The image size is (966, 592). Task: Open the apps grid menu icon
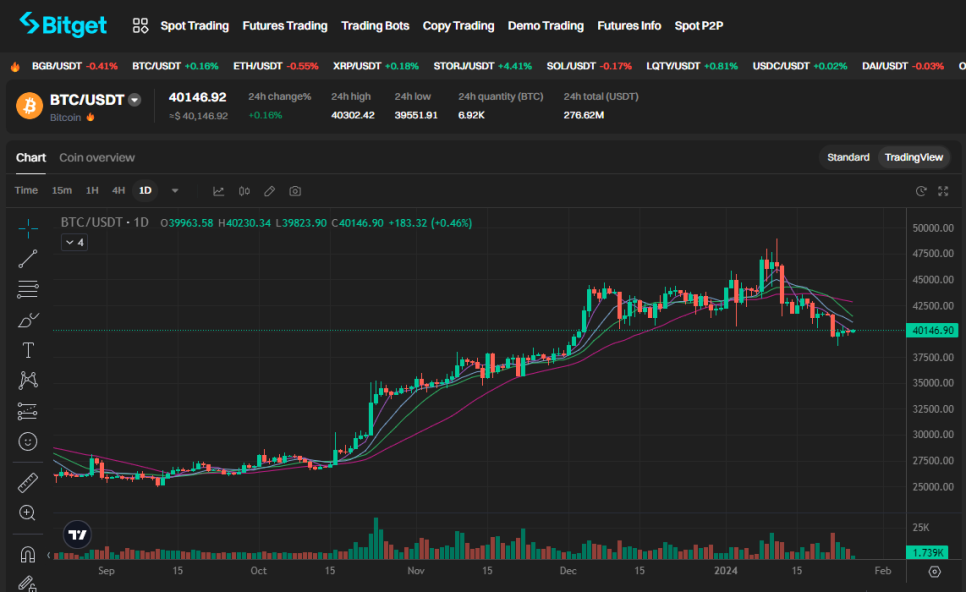tap(140, 26)
